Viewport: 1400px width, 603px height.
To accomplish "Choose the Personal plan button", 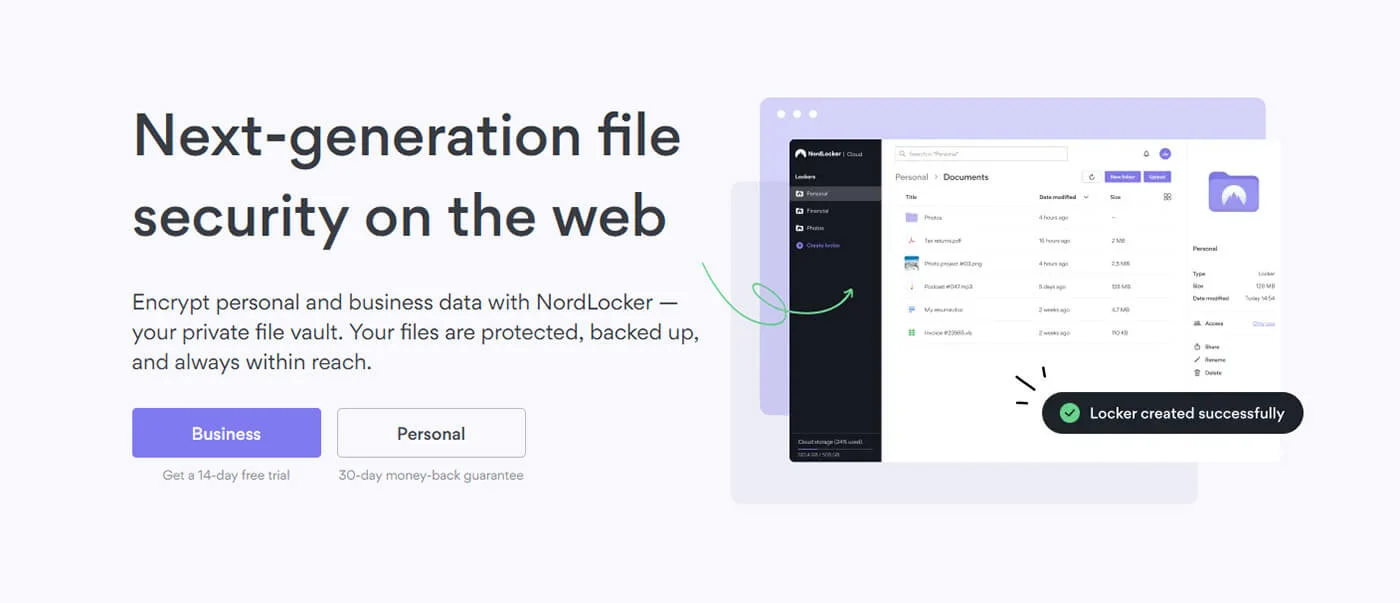I will coord(431,433).
